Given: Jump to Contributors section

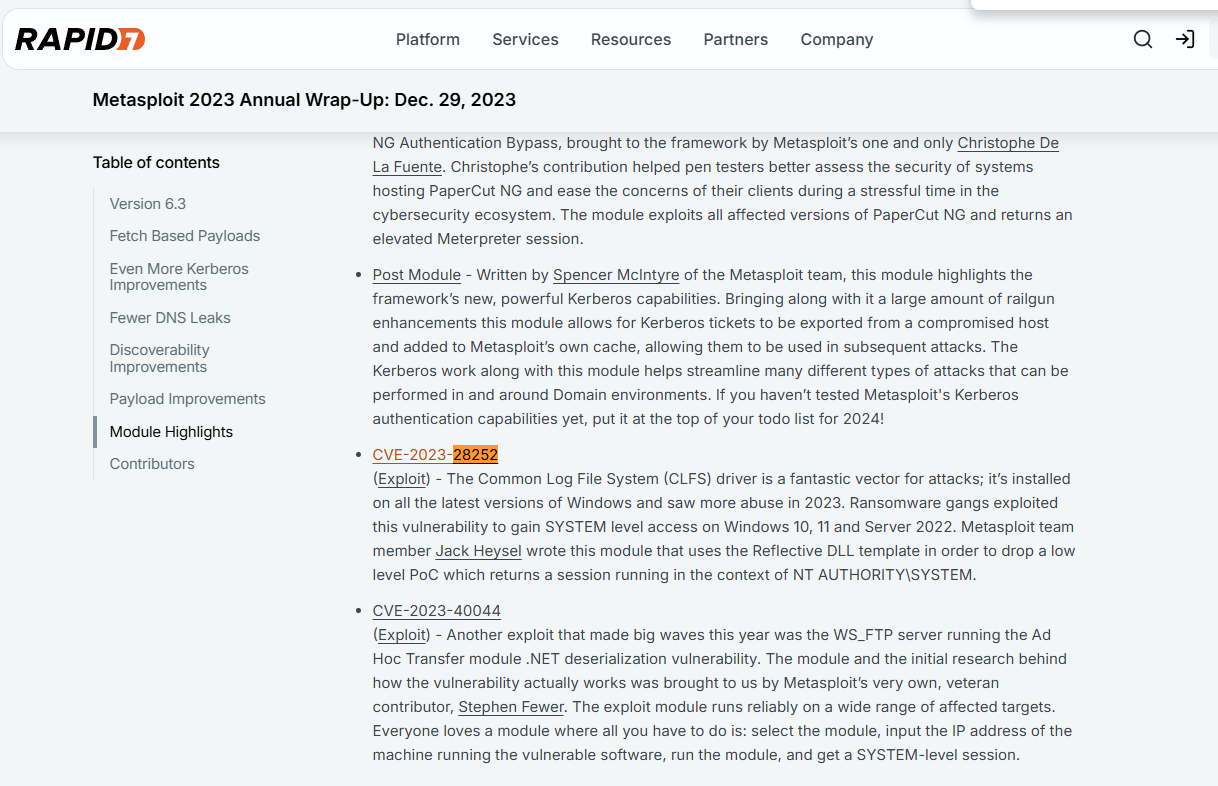Looking at the screenshot, I should (152, 464).
